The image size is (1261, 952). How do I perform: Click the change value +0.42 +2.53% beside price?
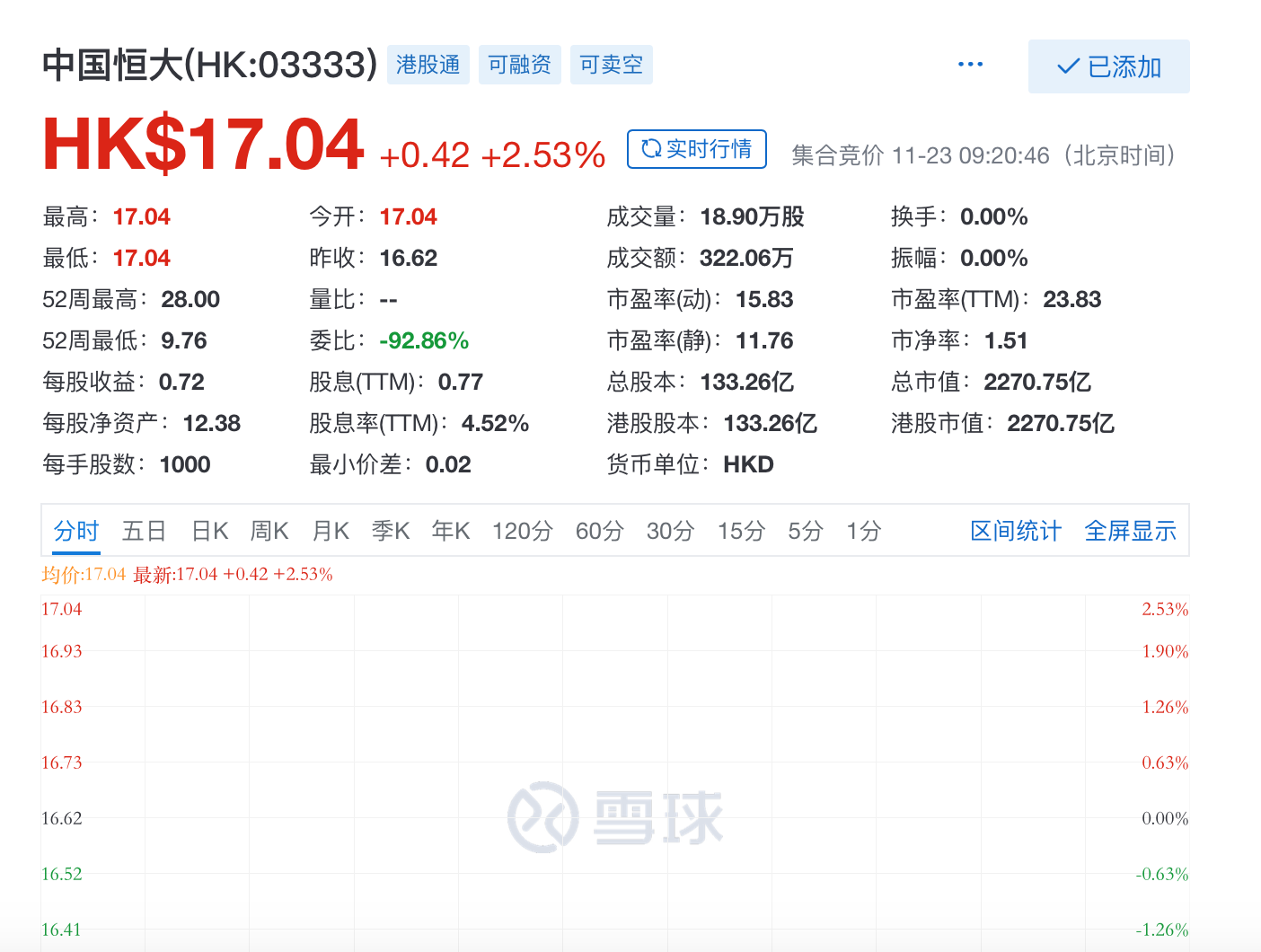[x=492, y=155]
